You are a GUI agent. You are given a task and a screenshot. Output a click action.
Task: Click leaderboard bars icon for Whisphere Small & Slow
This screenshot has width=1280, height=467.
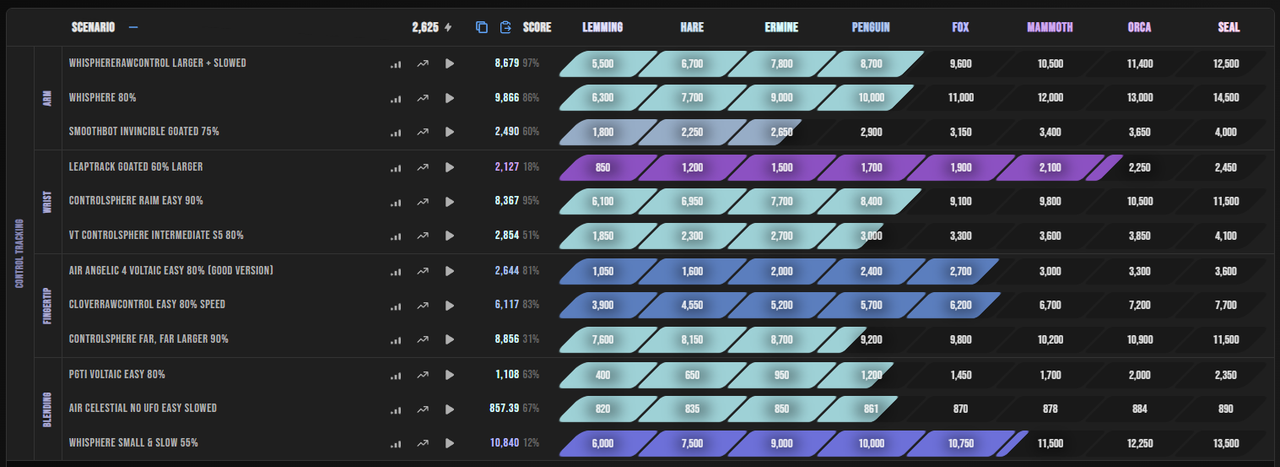pos(396,445)
